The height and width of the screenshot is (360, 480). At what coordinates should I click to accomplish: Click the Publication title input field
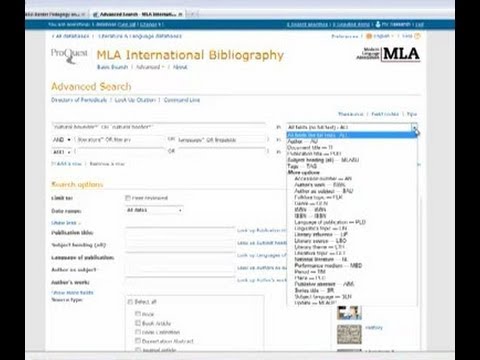coord(180,232)
